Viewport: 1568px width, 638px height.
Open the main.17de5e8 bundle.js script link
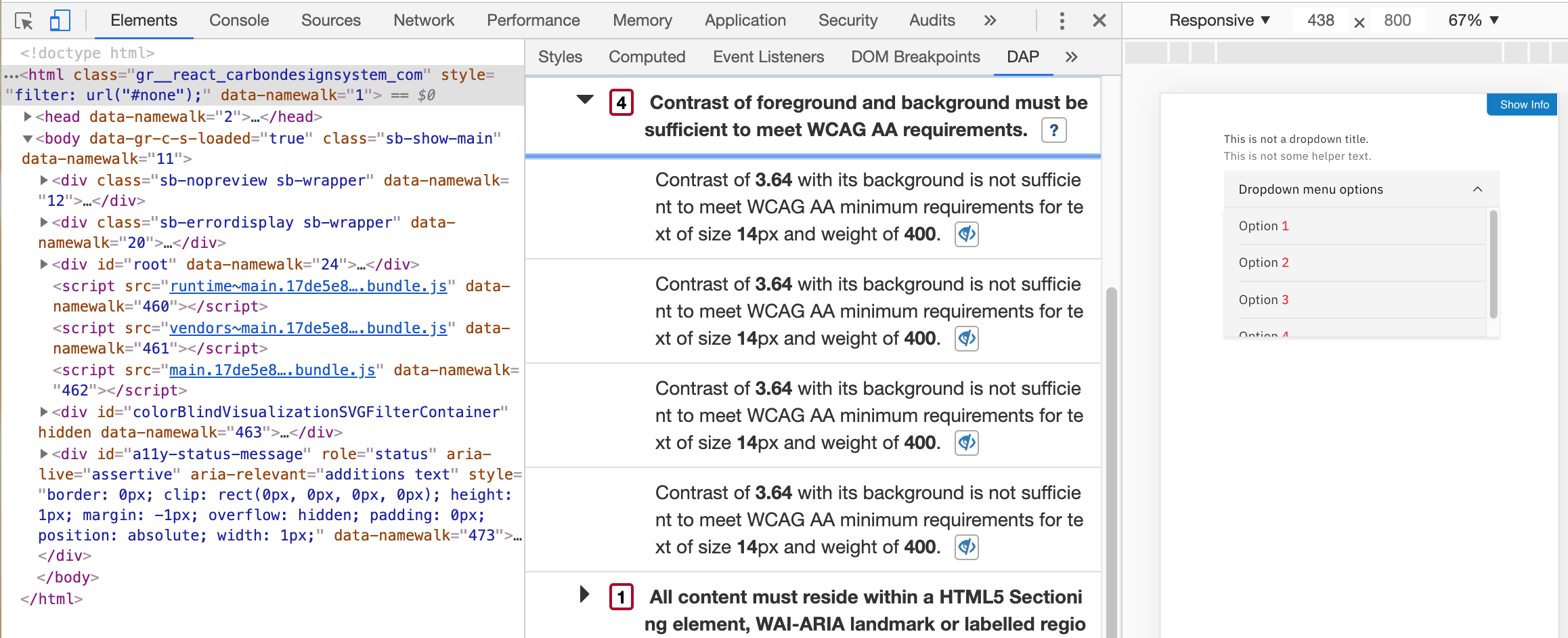click(271, 370)
